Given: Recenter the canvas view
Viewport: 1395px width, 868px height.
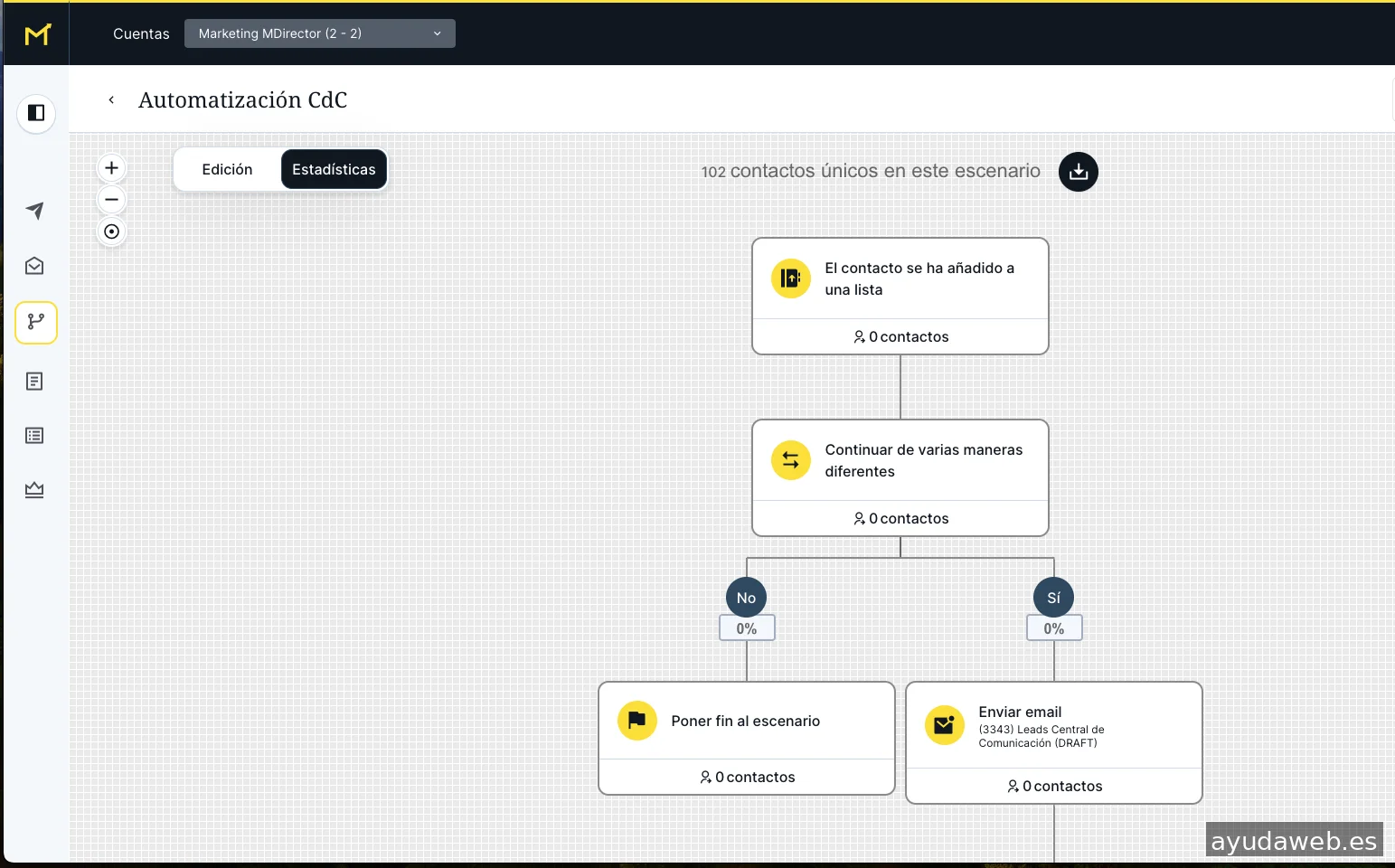Looking at the screenshot, I should pyautogui.click(x=111, y=231).
